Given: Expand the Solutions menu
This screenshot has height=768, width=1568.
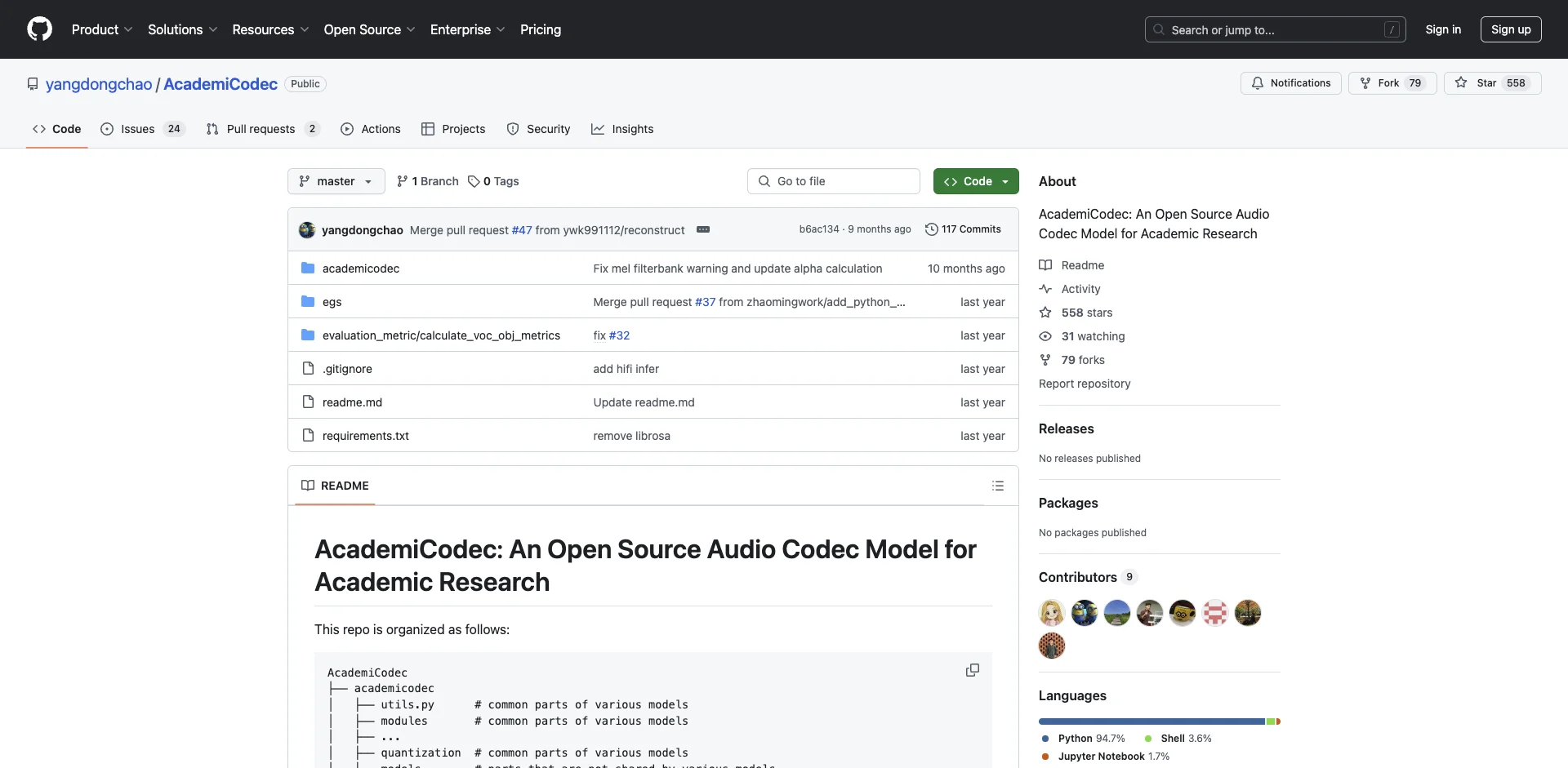Looking at the screenshot, I should [182, 29].
